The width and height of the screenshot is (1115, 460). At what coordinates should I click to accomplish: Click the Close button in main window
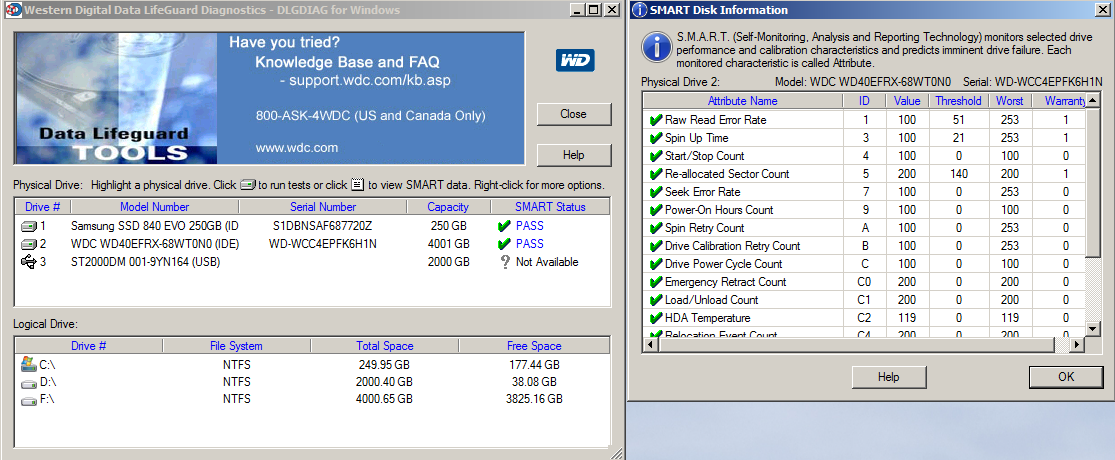pos(573,114)
